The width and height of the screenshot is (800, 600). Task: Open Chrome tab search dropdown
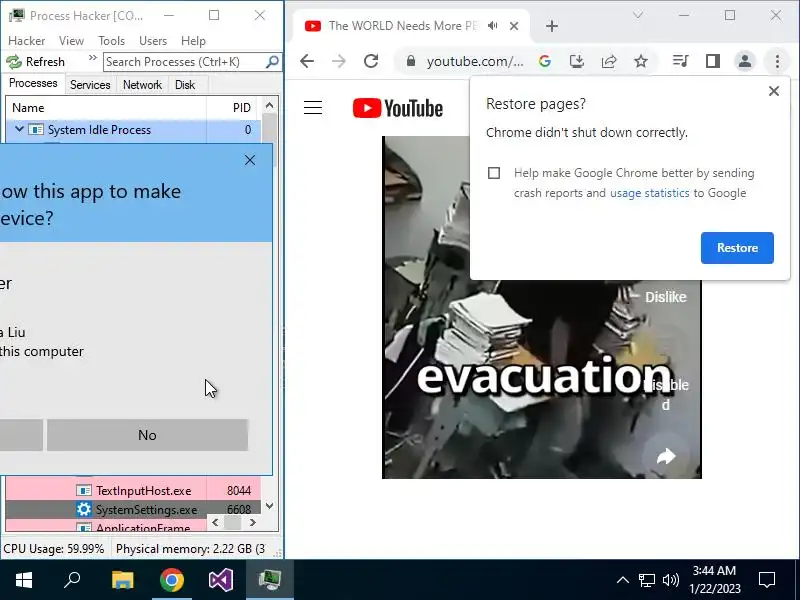(638, 15)
